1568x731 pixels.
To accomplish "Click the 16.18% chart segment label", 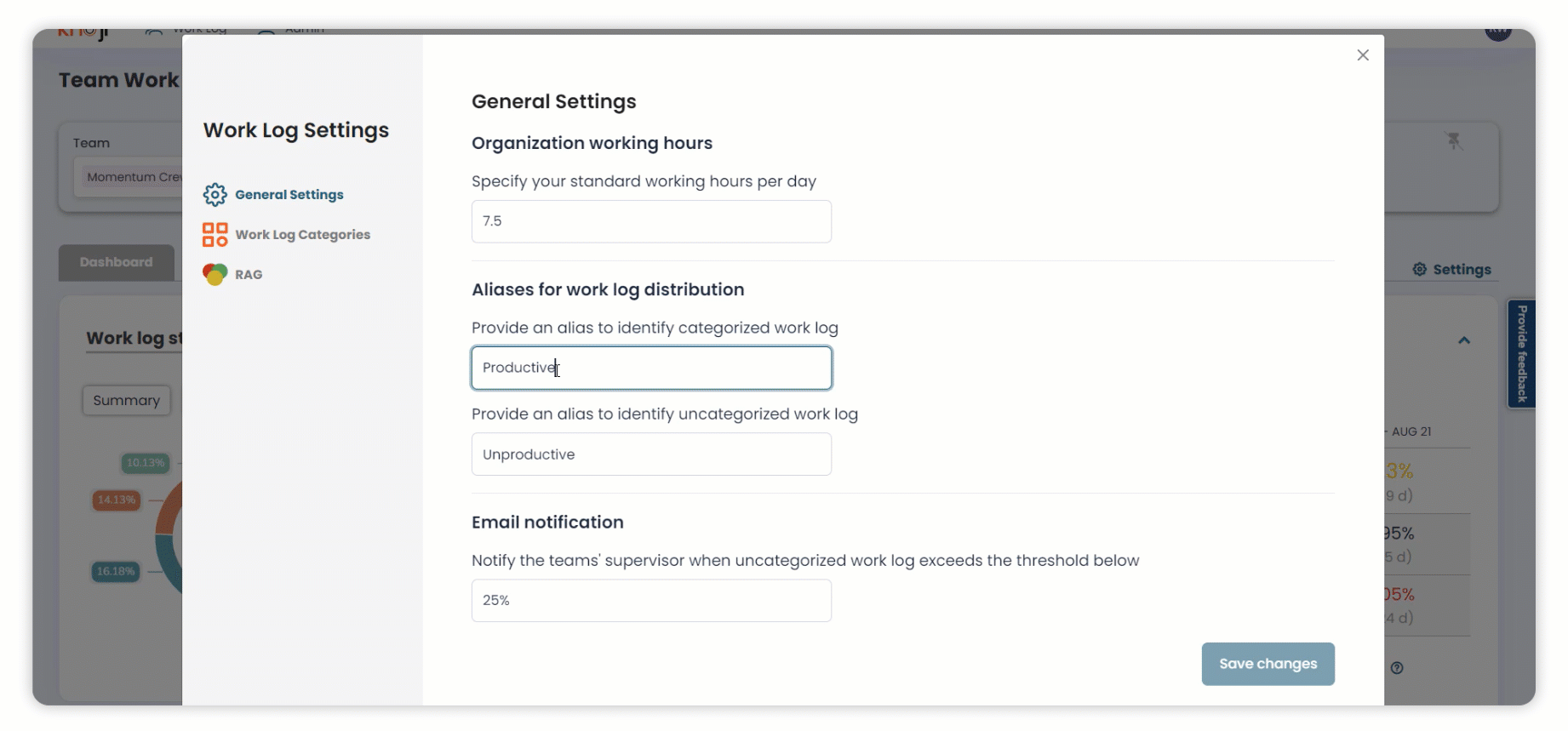I will coord(116,571).
